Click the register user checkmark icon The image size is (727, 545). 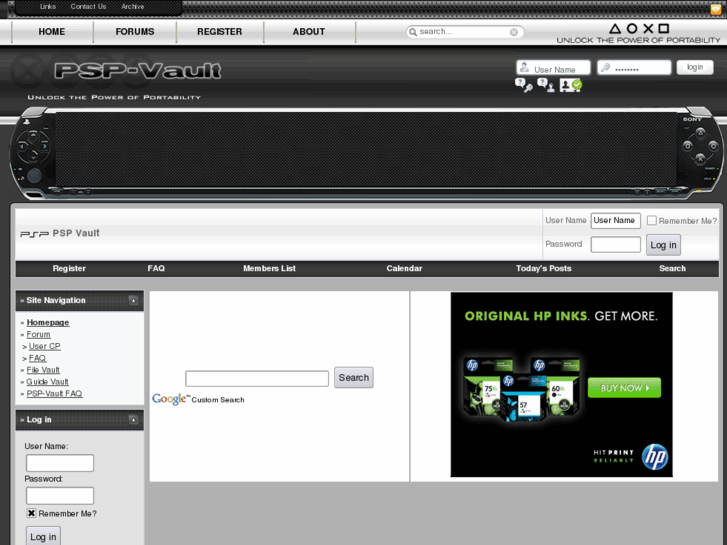[571, 85]
